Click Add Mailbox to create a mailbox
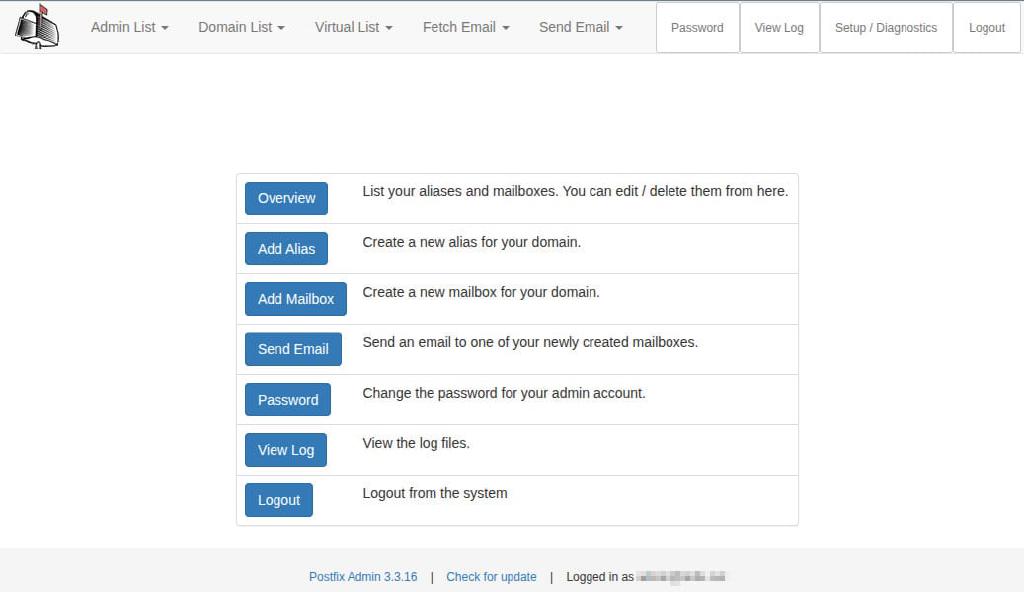Image resolution: width=1024 pixels, height=592 pixels. [x=295, y=298]
